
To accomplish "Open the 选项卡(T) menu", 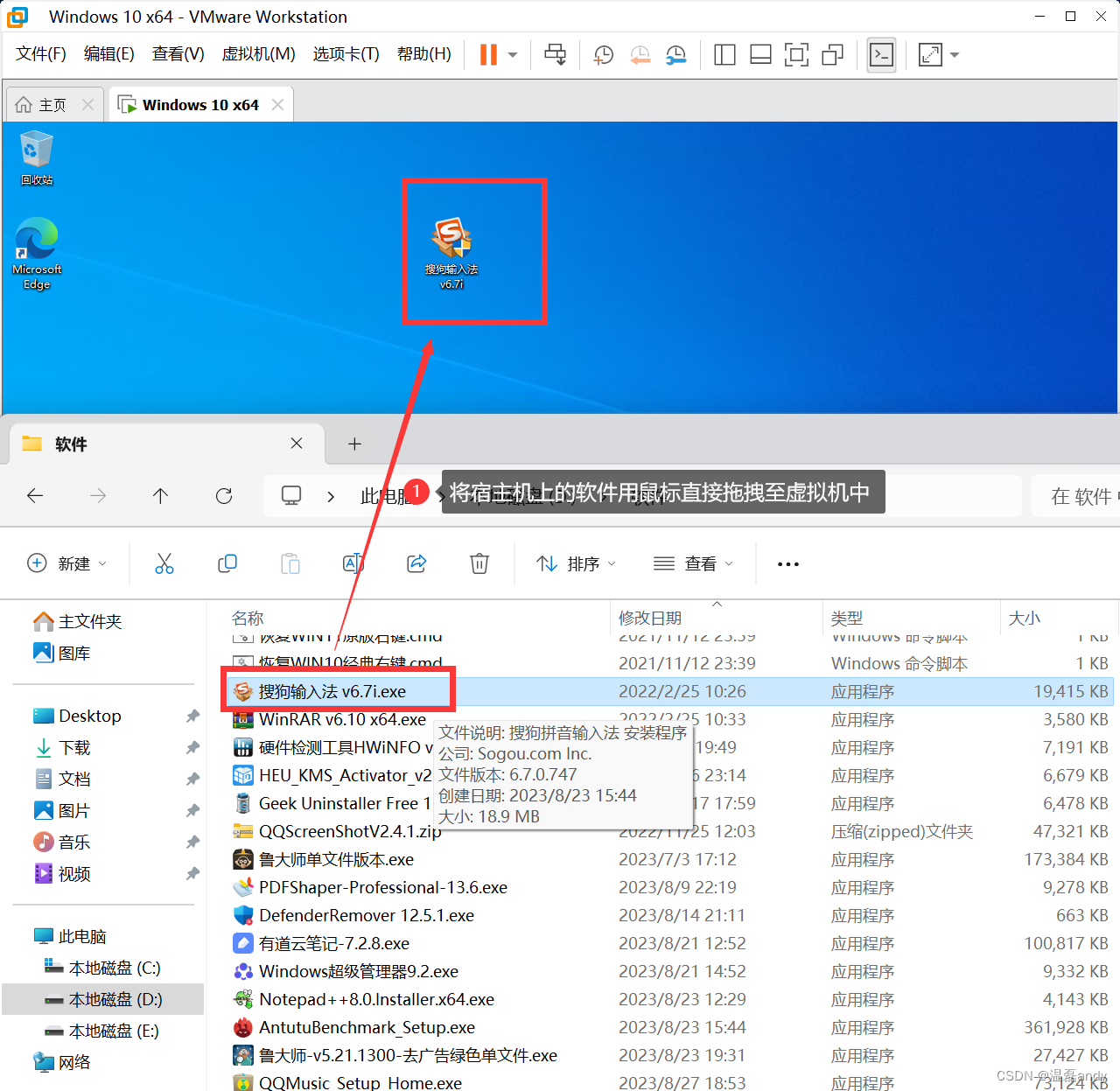I will click(346, 54).
